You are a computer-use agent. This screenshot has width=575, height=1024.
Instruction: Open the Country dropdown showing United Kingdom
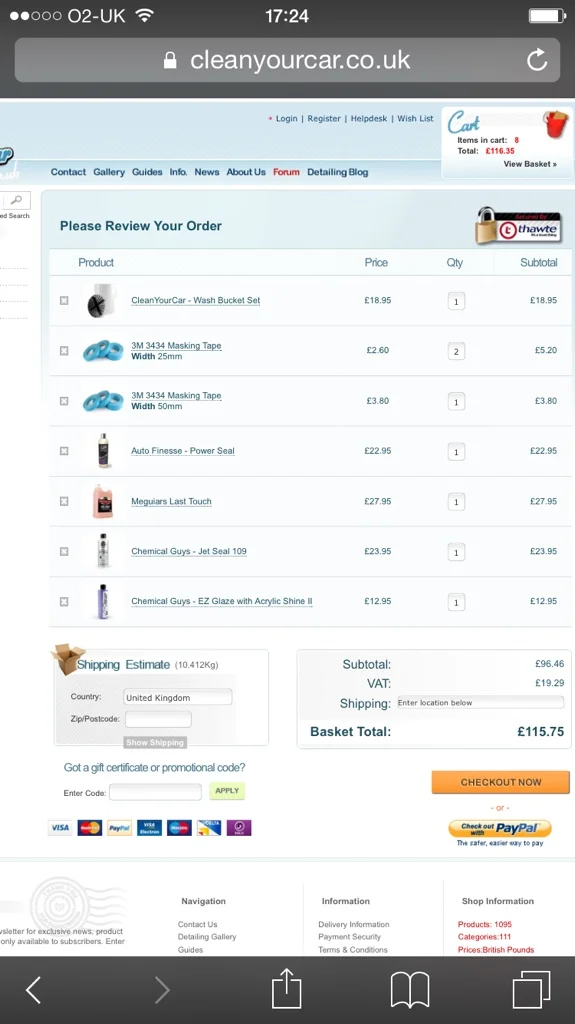(178, 697)
